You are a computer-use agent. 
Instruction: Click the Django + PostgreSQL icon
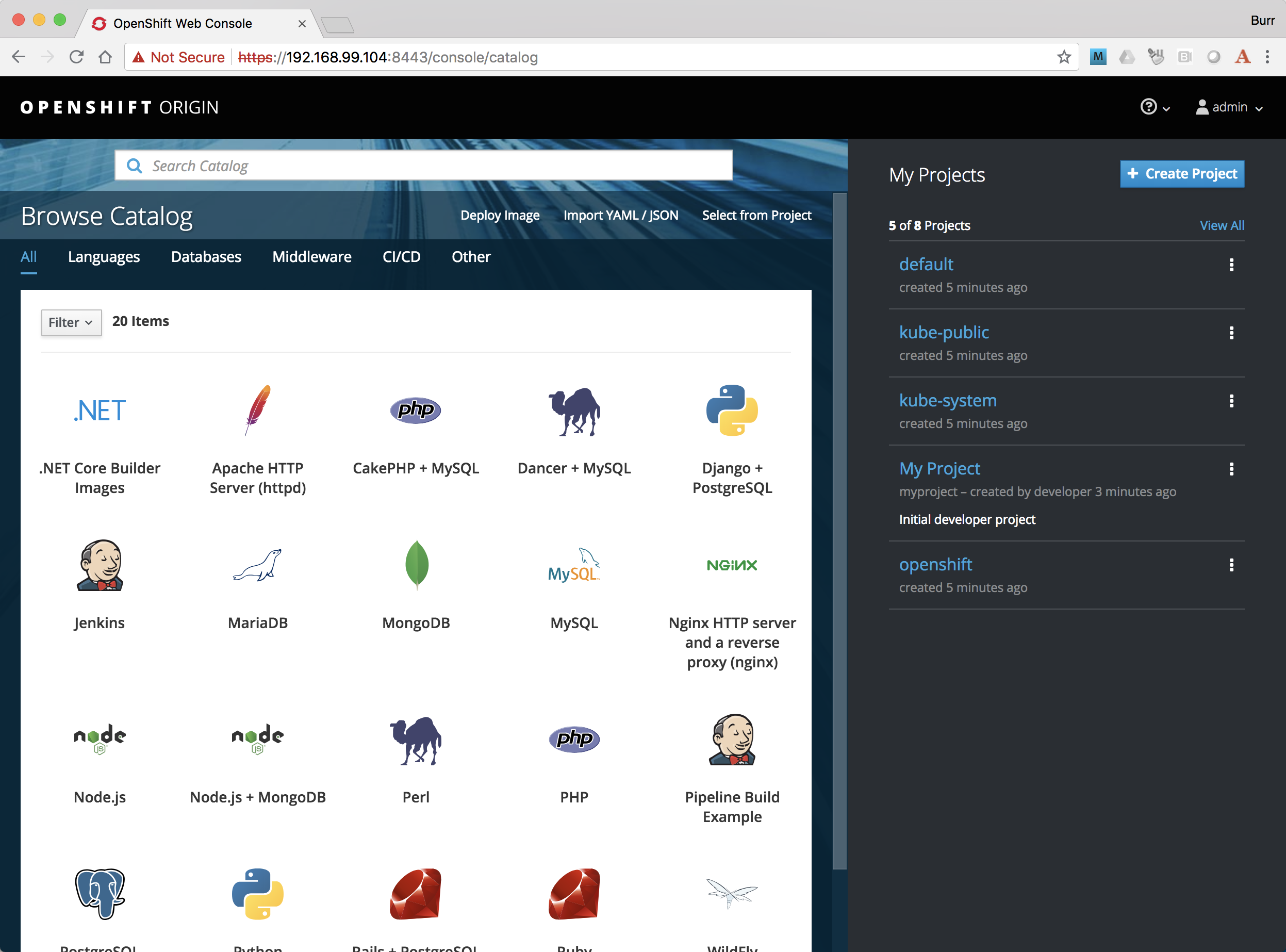click(x=732, y=410)
